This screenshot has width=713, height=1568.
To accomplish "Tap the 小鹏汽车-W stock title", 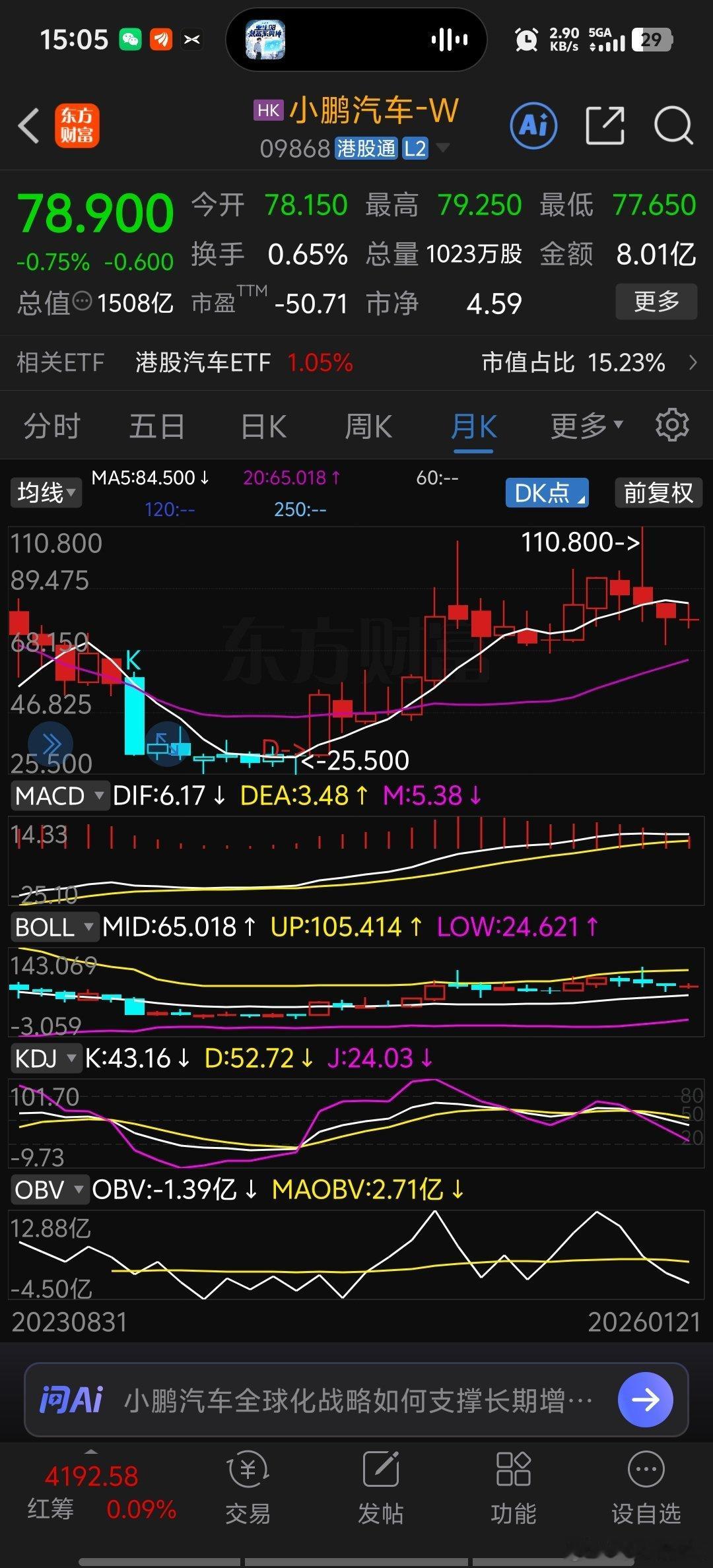I will tap(374, 110).
